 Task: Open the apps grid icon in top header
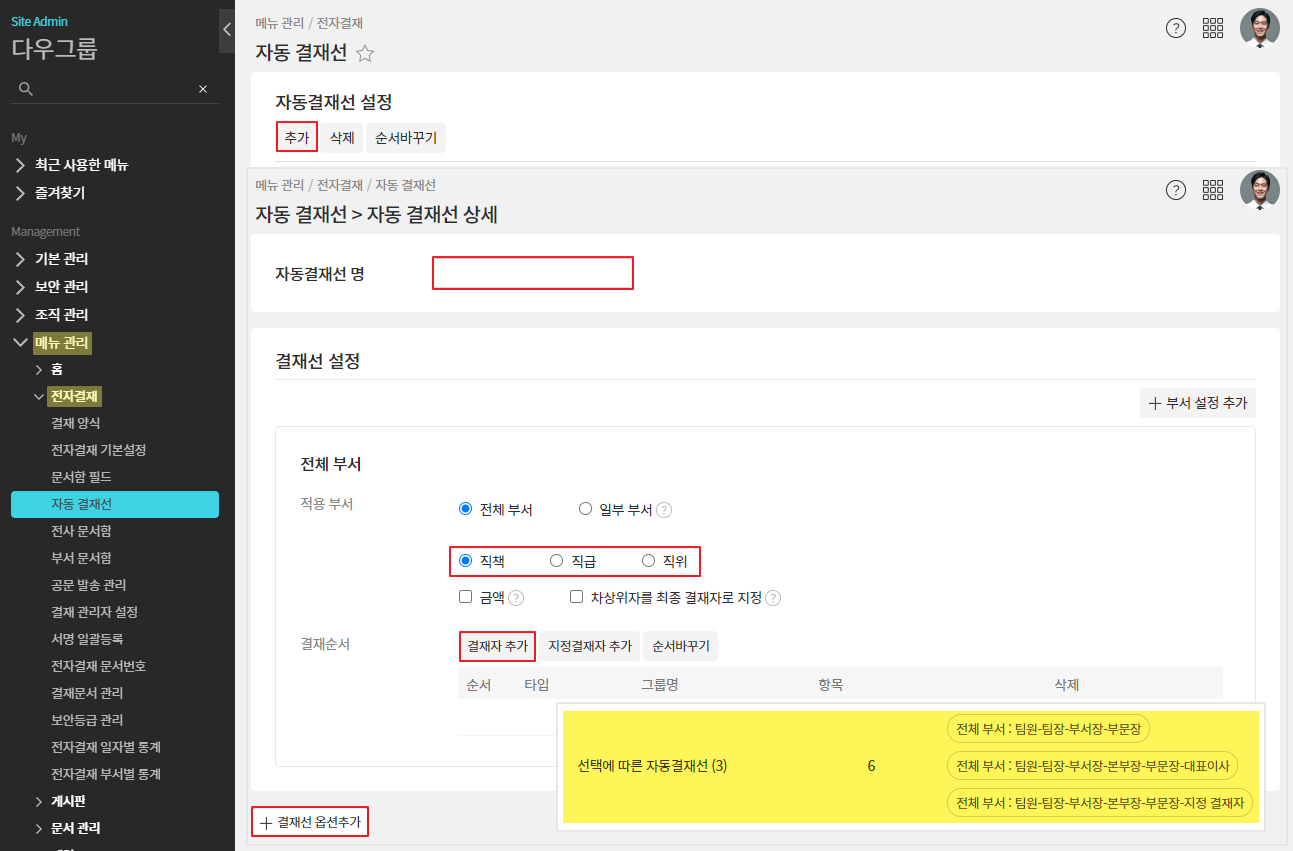[1213, 28]
